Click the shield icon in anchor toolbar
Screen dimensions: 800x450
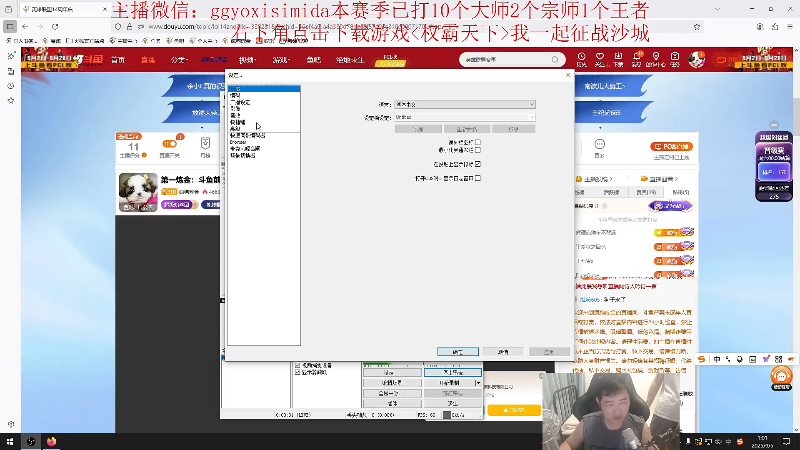(x=205, y=143)
